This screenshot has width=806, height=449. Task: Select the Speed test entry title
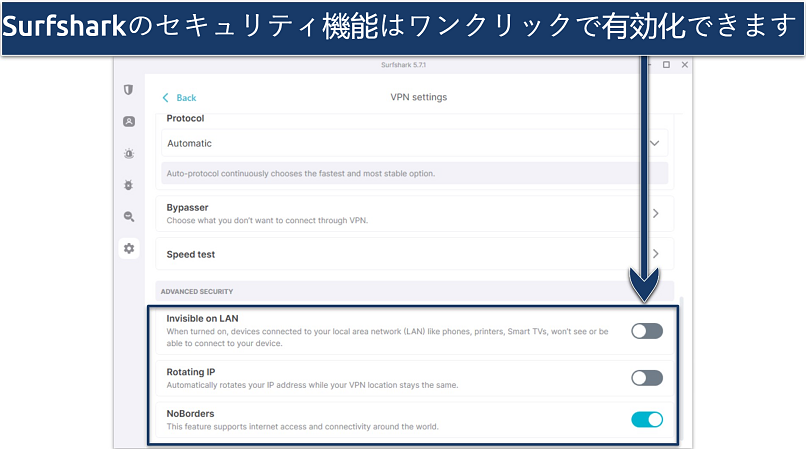click(x=191, y=254)
